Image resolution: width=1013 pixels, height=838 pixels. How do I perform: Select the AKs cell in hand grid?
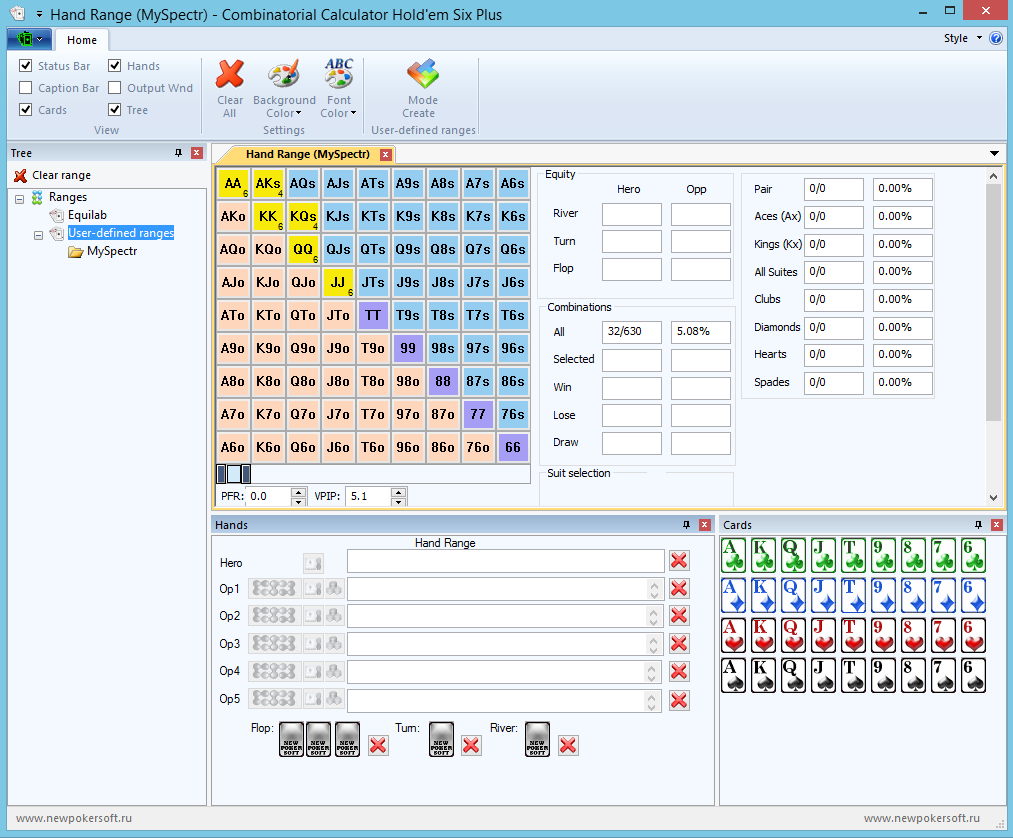[x=268, y=184]
